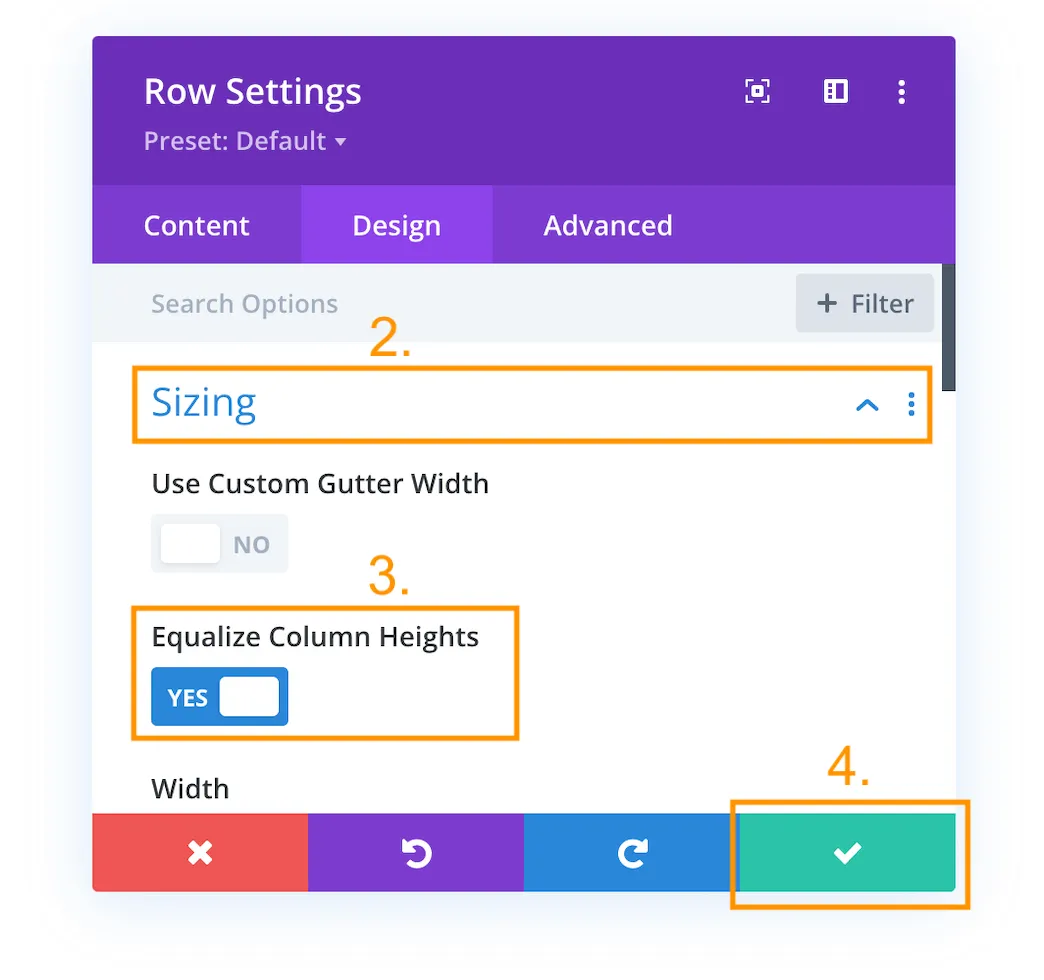Undo the last change
This screenshot has height=980, width=1044.
click(x=416, y=853)
